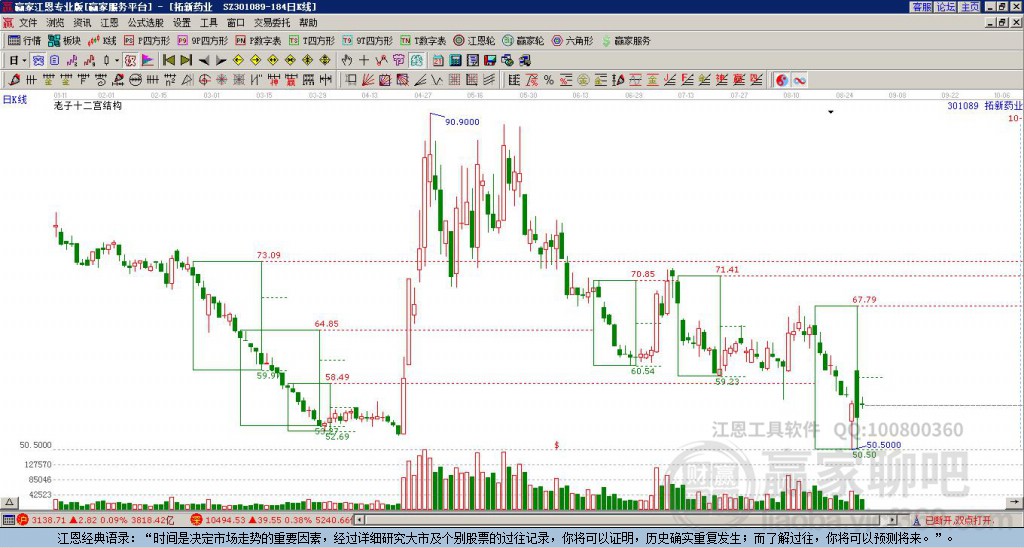Click the calendar 21 icon
The height and width of the screenshot is (548, 1024).
click(x=439, y=61)
